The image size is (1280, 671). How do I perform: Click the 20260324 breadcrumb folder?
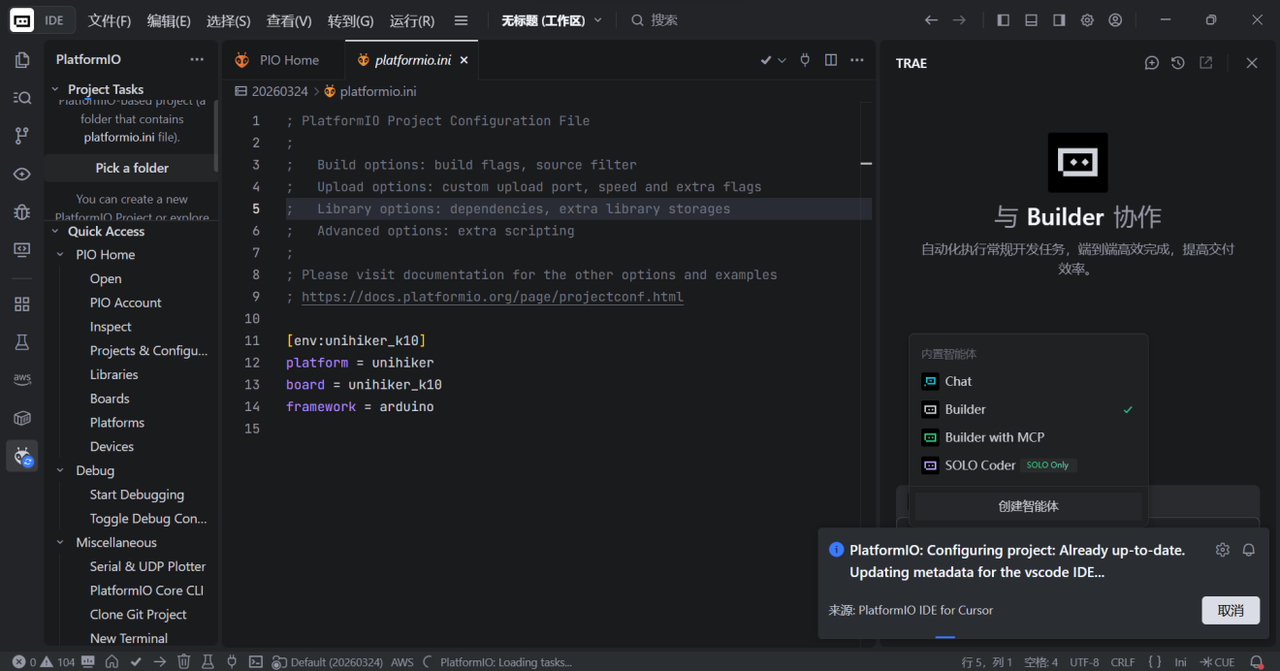tap(279, 91)
